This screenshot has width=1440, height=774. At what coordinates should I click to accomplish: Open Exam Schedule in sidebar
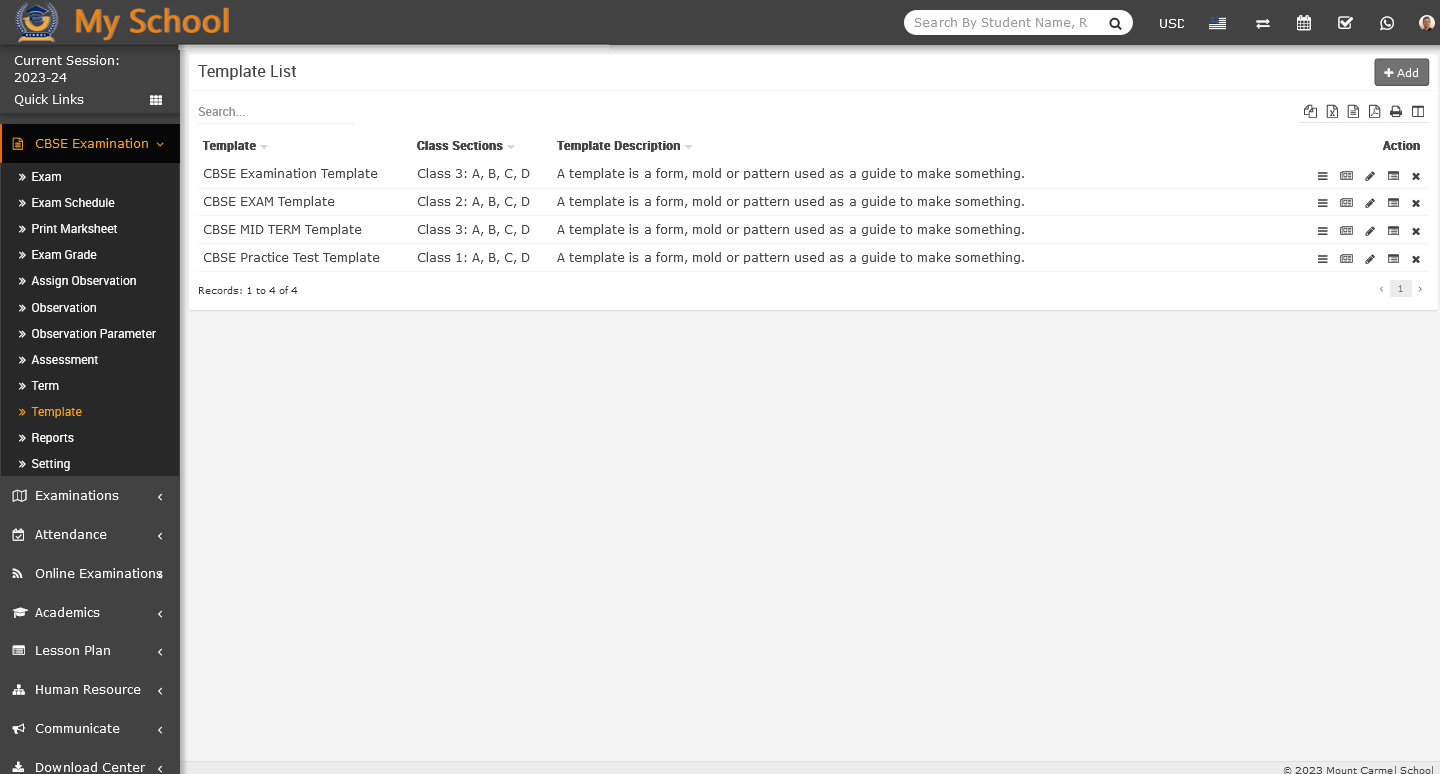pos(73,203)
